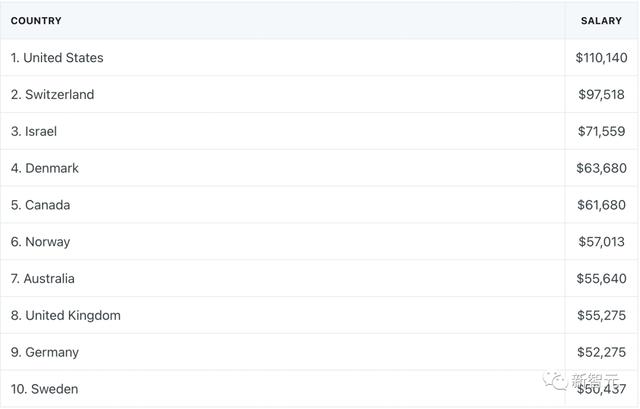Choose the Denmark country entry
This screenshot has height=409, width=640.
(45, 169)
